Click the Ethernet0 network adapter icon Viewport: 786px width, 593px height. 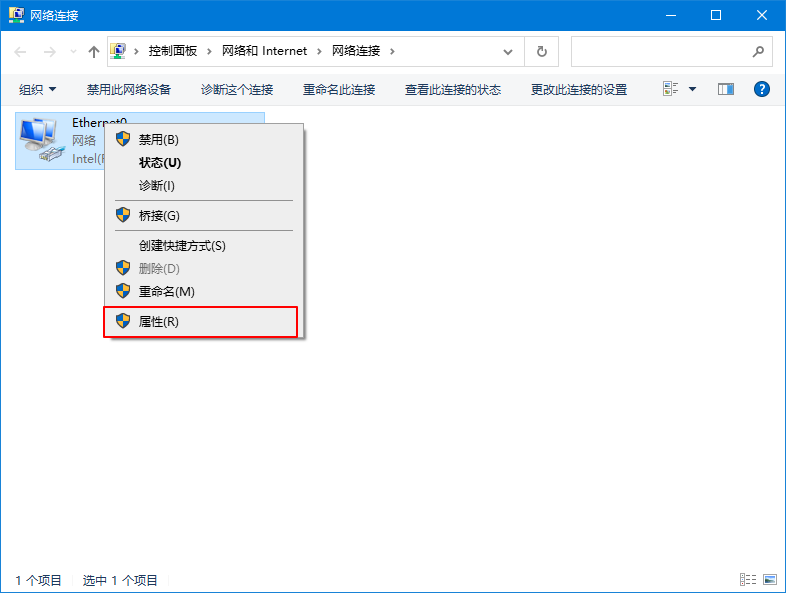click(40, 139)
